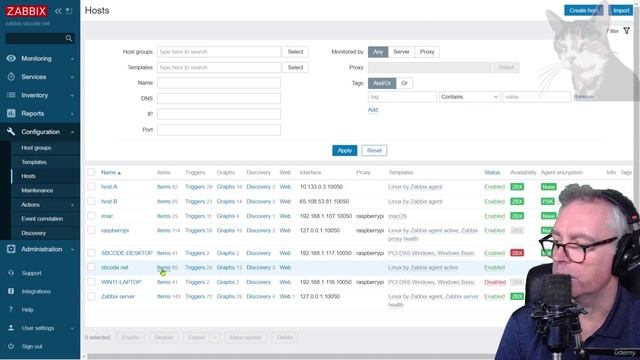Screen dimensions: 640x360
Task: Tick the checkbox for imac
Action: 91,216
